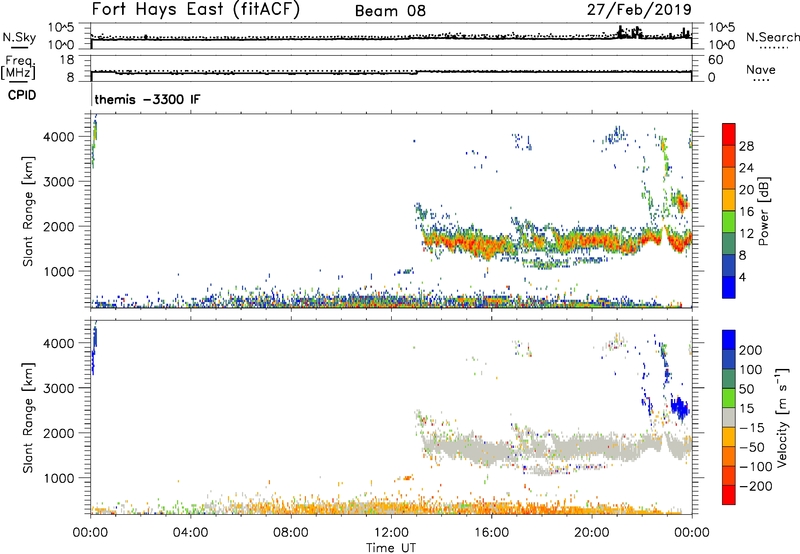Pick the Power colorbar segment between 16 and 20
The width and height of the screenshot is (800, 554).
click(x=729, y=200)
